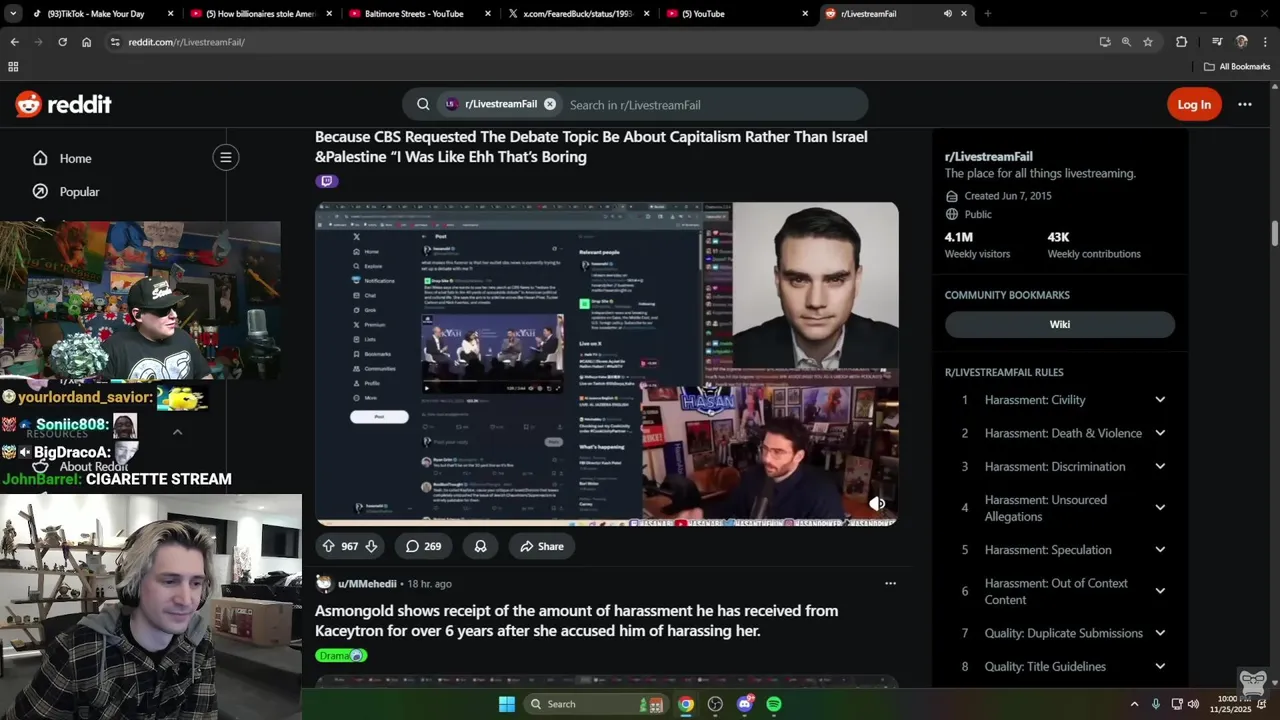Mute the r/LivestreamFail tab via speaker icon
Viewport: 1280px width, 720px height.
point(947,14)
